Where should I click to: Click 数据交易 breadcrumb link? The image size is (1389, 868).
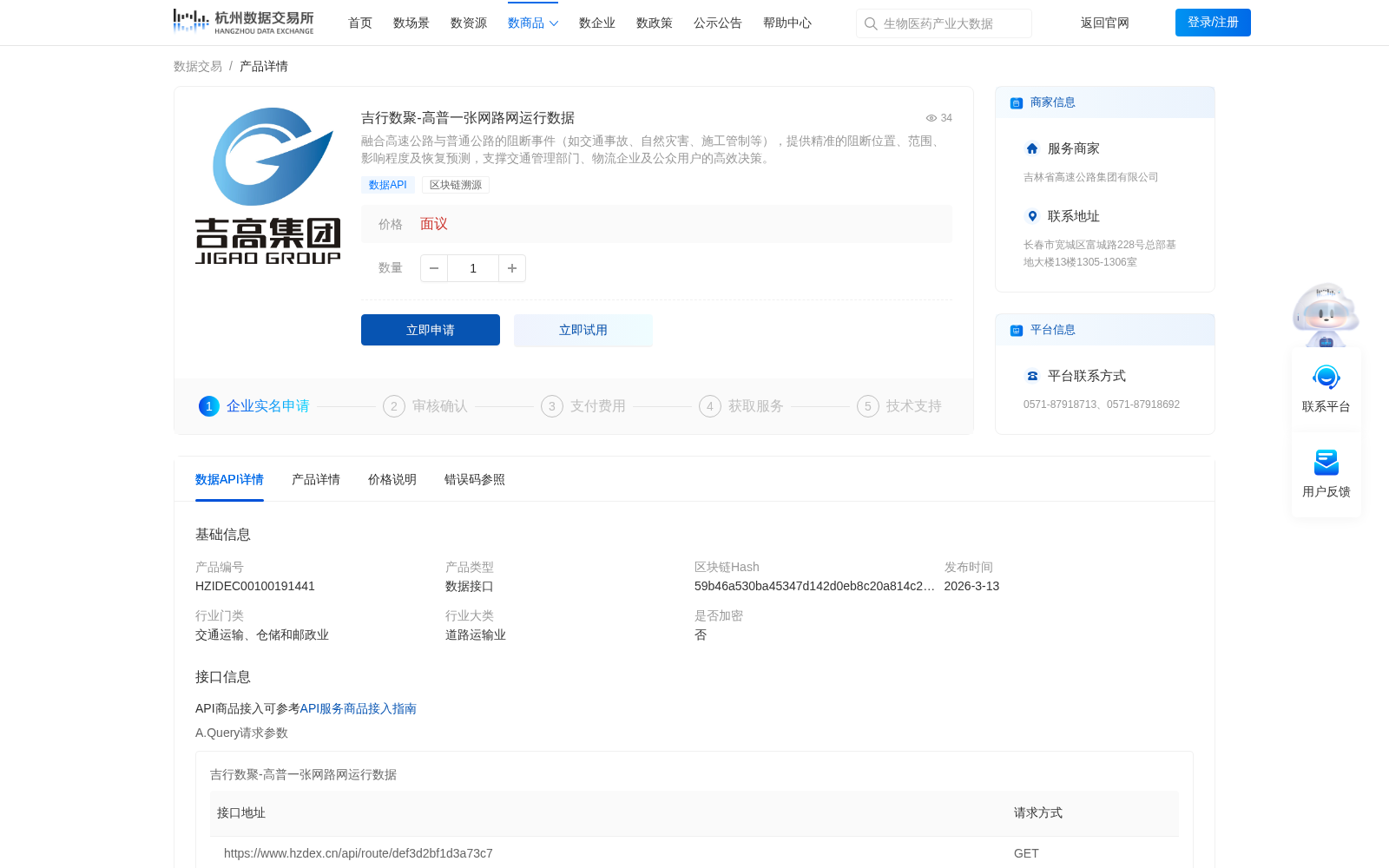198,66
